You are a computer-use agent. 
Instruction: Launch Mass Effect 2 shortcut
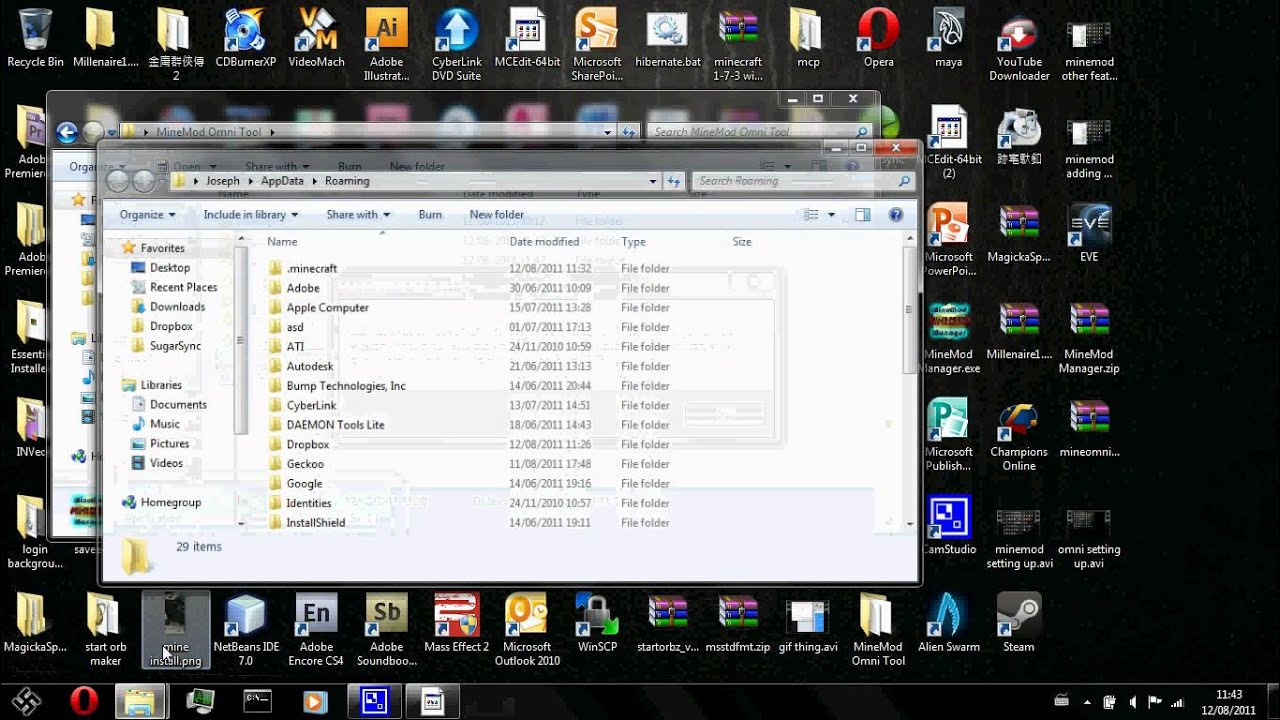(x=456, y=623)
